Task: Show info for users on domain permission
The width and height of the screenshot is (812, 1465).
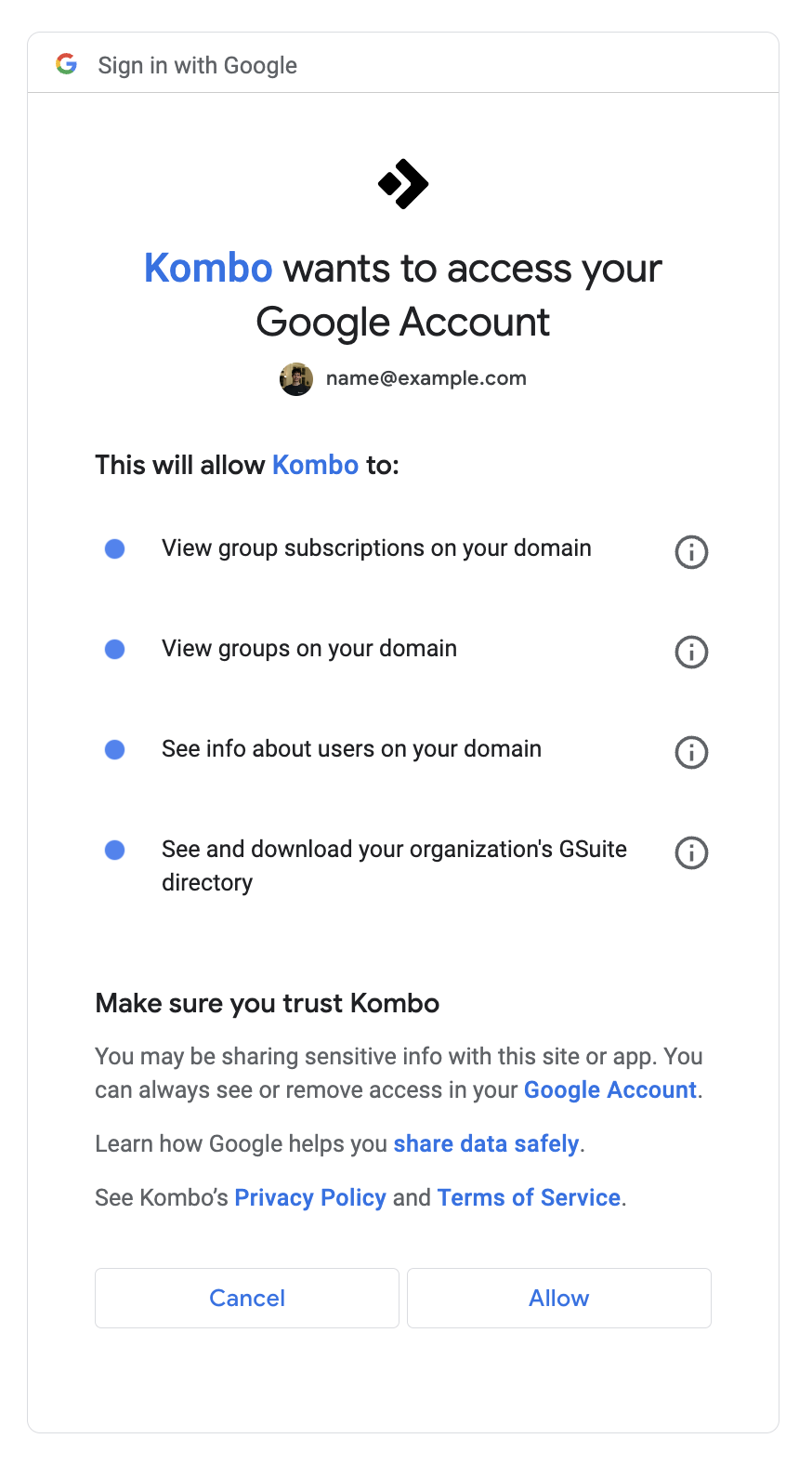Action: [x=691, y=752]
